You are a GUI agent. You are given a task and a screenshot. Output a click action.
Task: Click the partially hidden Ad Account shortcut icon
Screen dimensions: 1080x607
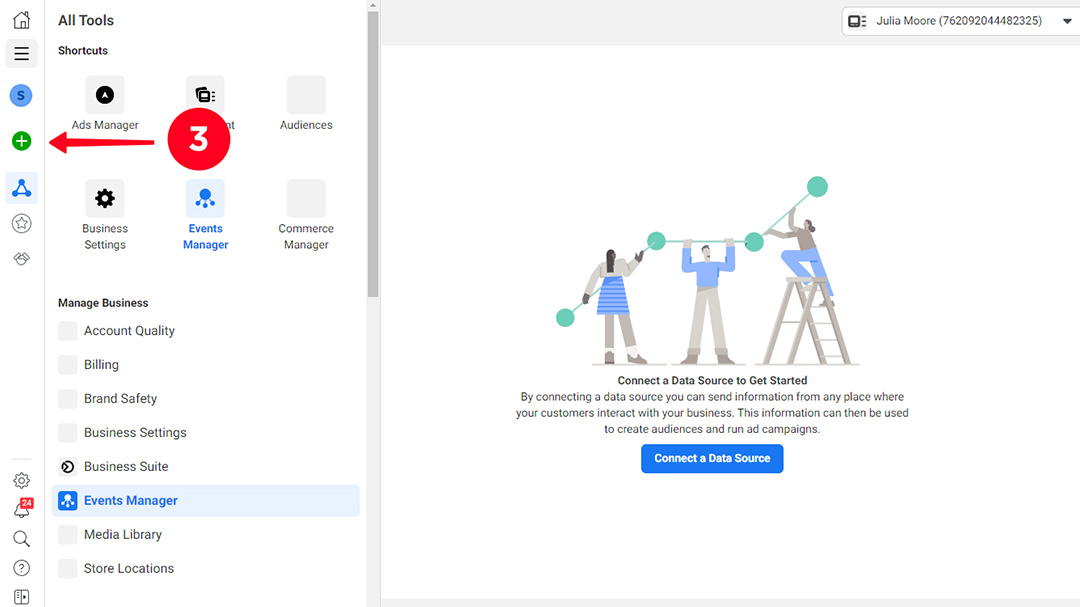(205, 94)
